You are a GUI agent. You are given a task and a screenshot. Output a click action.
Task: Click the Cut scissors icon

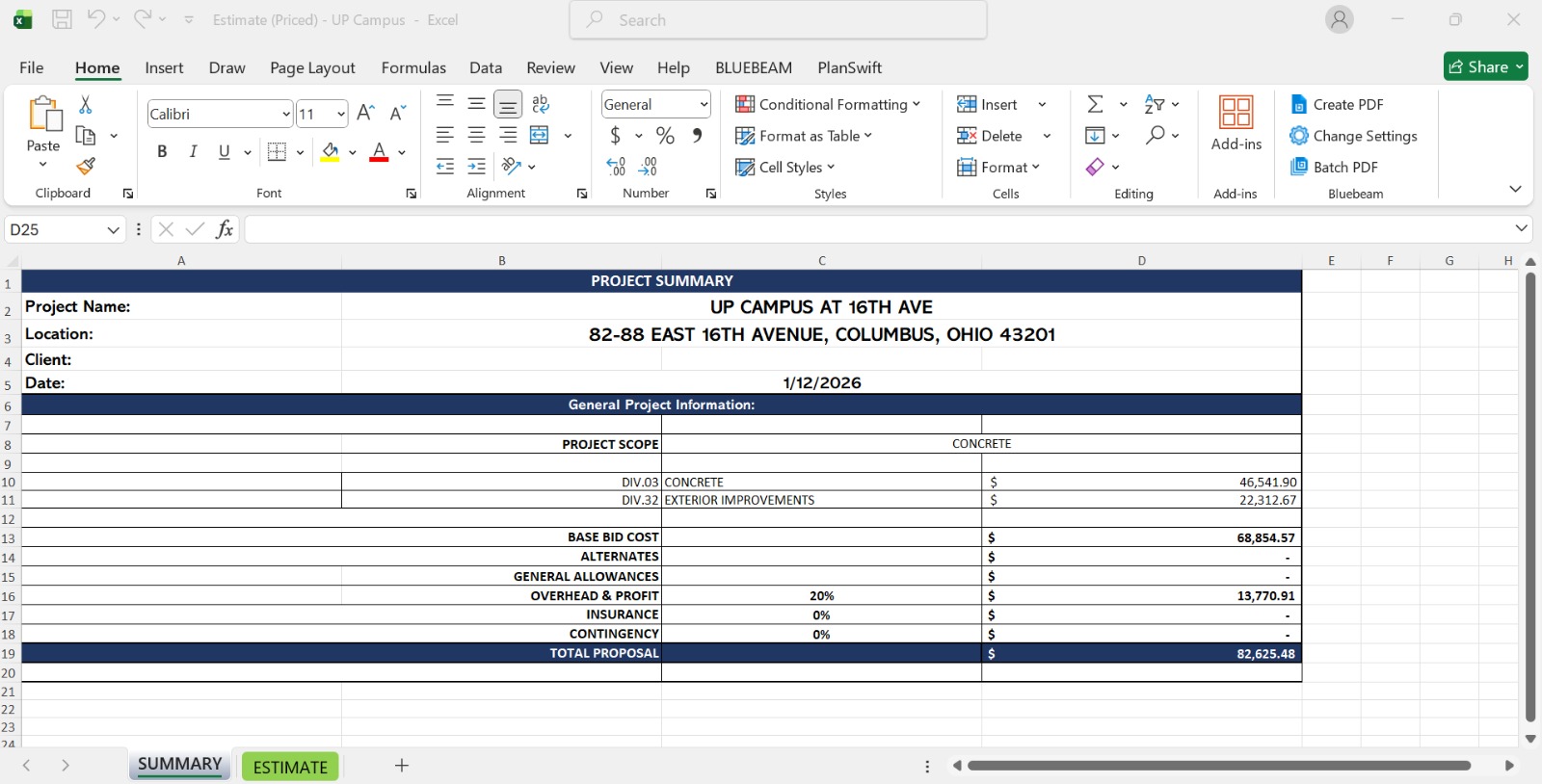click(x=86, y=105)
